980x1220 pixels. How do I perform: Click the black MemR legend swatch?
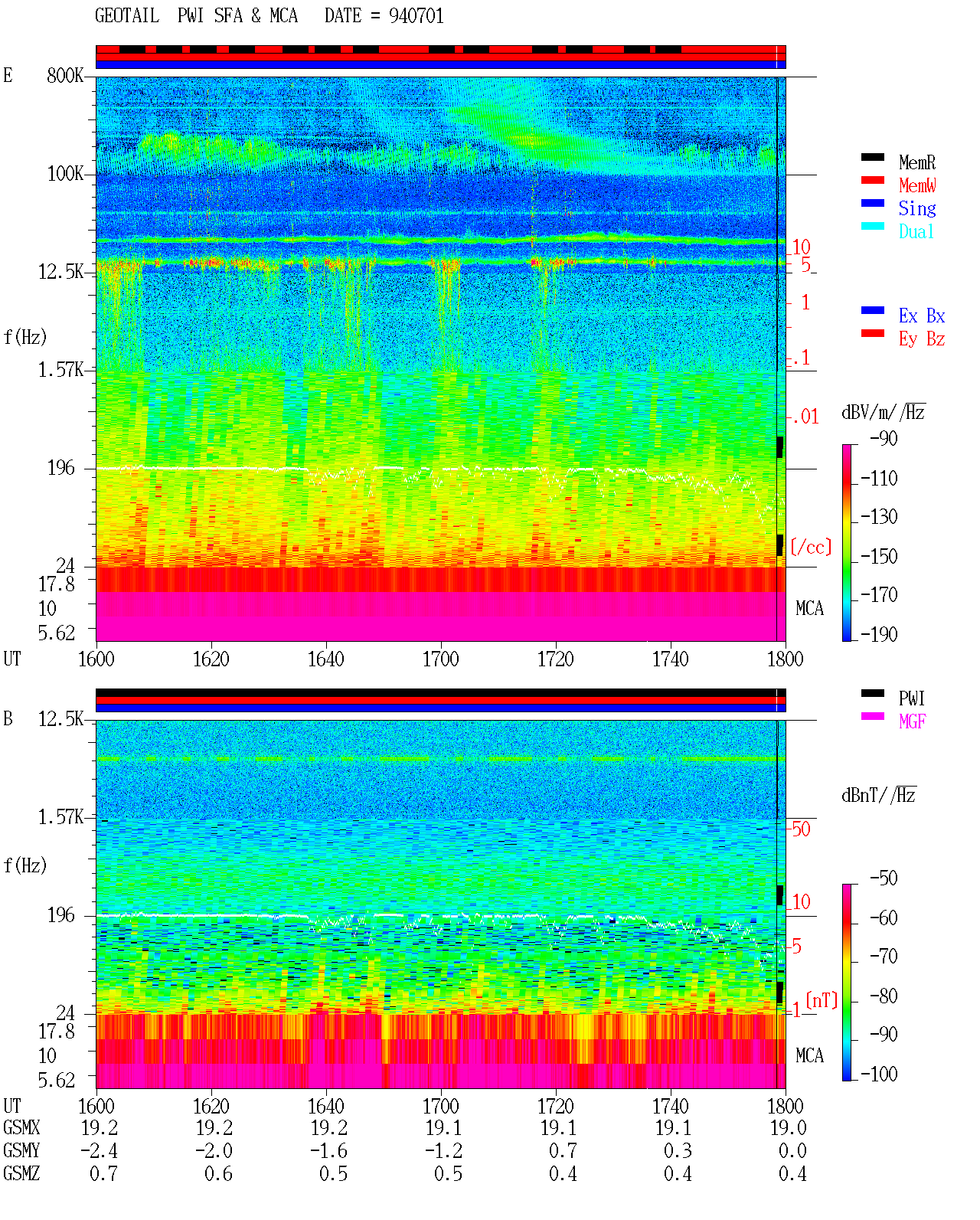pyautogui.click(x=872, y=158)
